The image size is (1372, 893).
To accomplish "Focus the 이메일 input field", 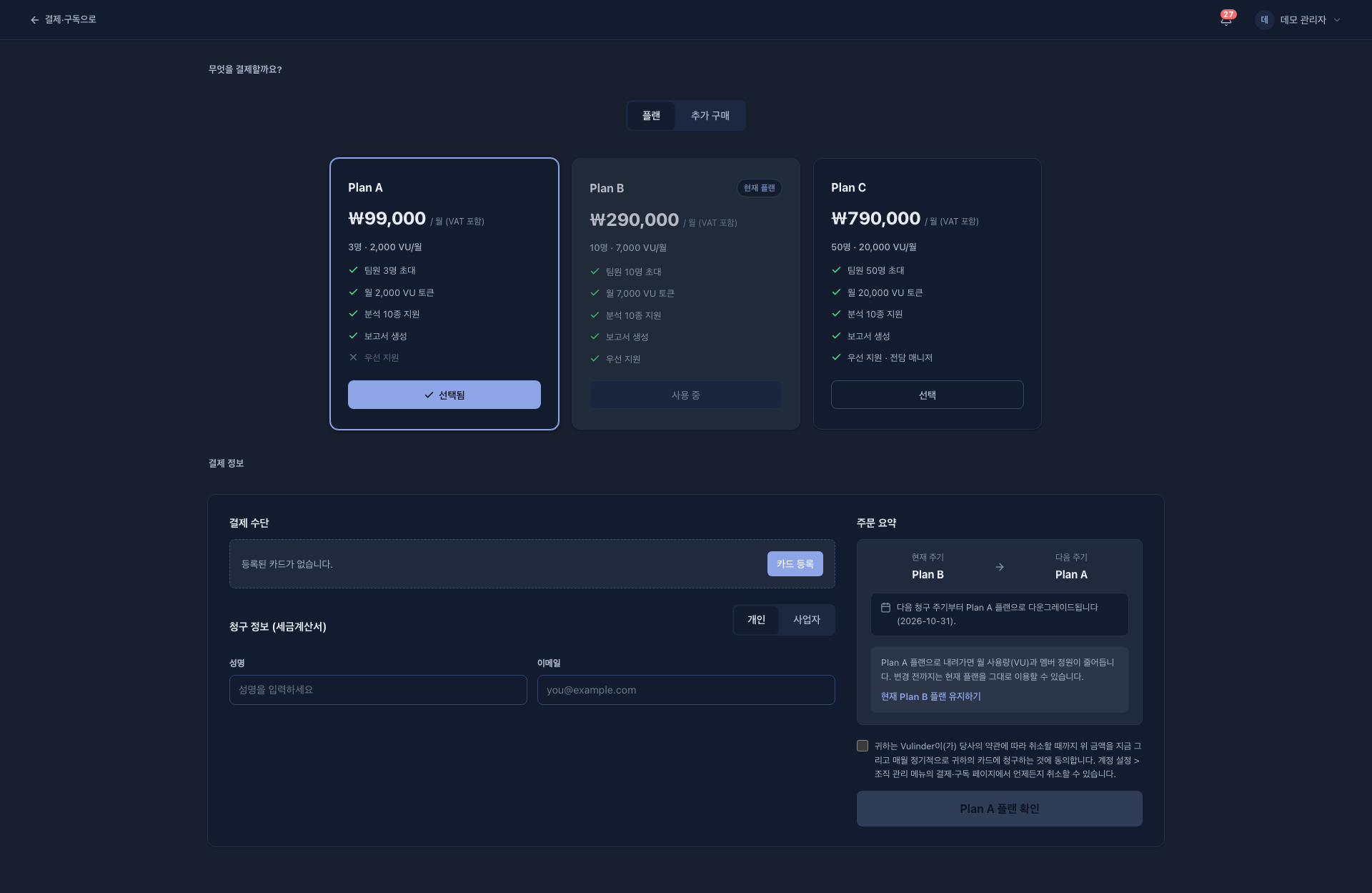I will 686,690.
